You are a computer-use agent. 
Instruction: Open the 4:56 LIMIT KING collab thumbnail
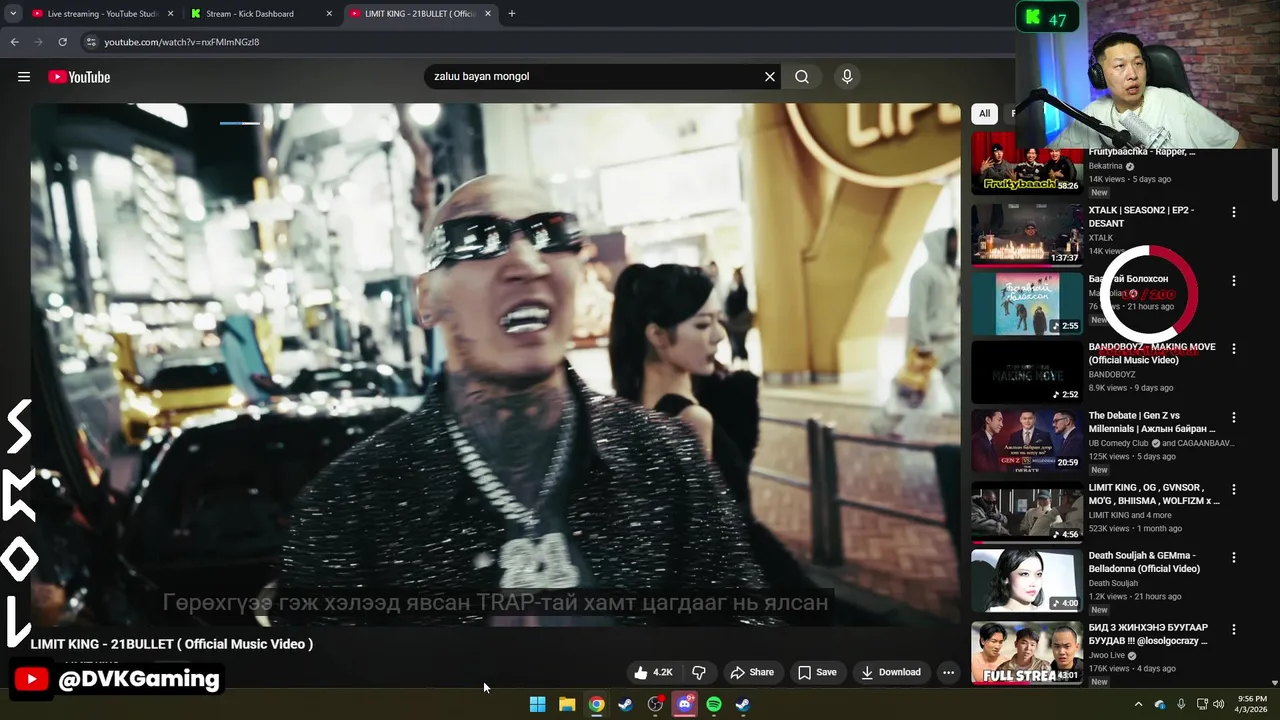click(1027, 512)
